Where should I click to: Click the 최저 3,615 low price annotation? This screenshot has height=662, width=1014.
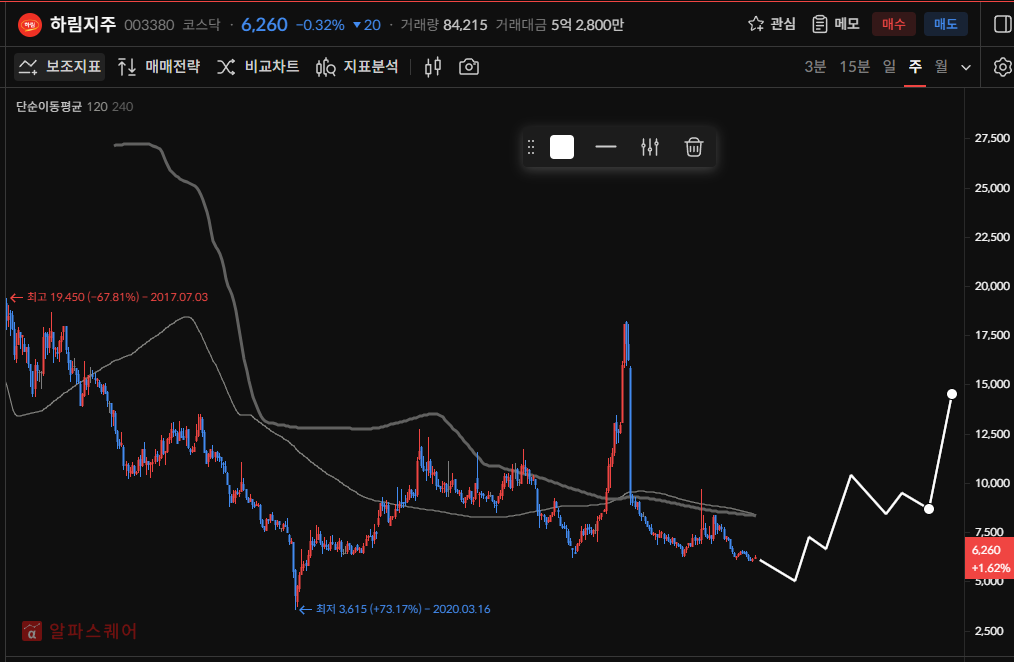[395, 609]
